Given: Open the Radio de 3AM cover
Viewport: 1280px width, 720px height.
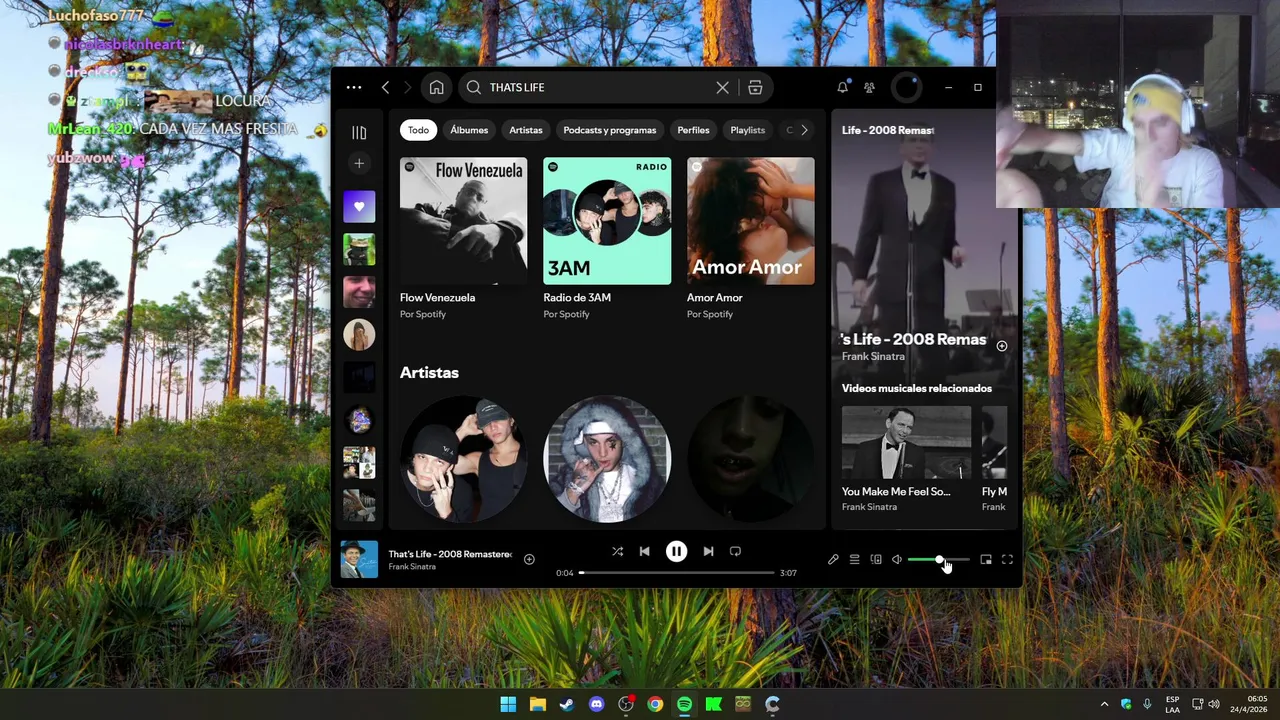Looking at the screenshot, I should (x=607, y=221).
